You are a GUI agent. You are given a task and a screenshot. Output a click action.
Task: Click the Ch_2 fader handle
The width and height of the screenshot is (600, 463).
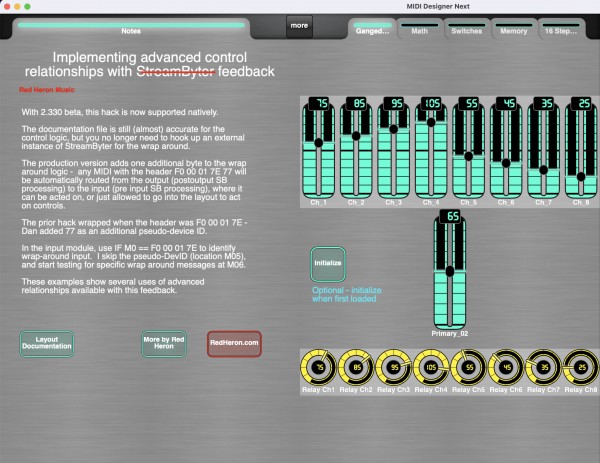[x=356, y=136]
